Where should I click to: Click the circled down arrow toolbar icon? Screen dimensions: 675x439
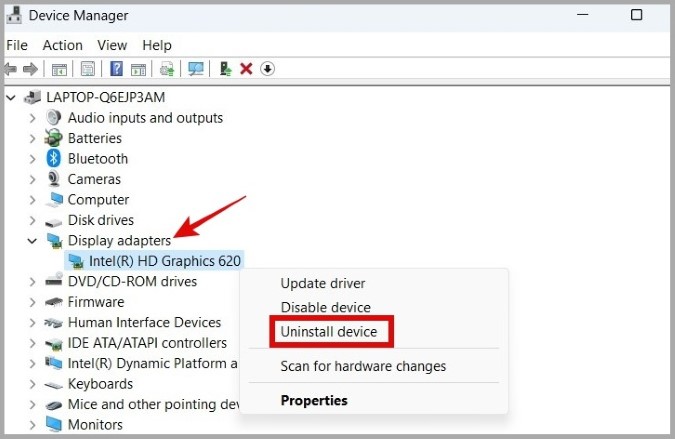click(x=267, y=69)
